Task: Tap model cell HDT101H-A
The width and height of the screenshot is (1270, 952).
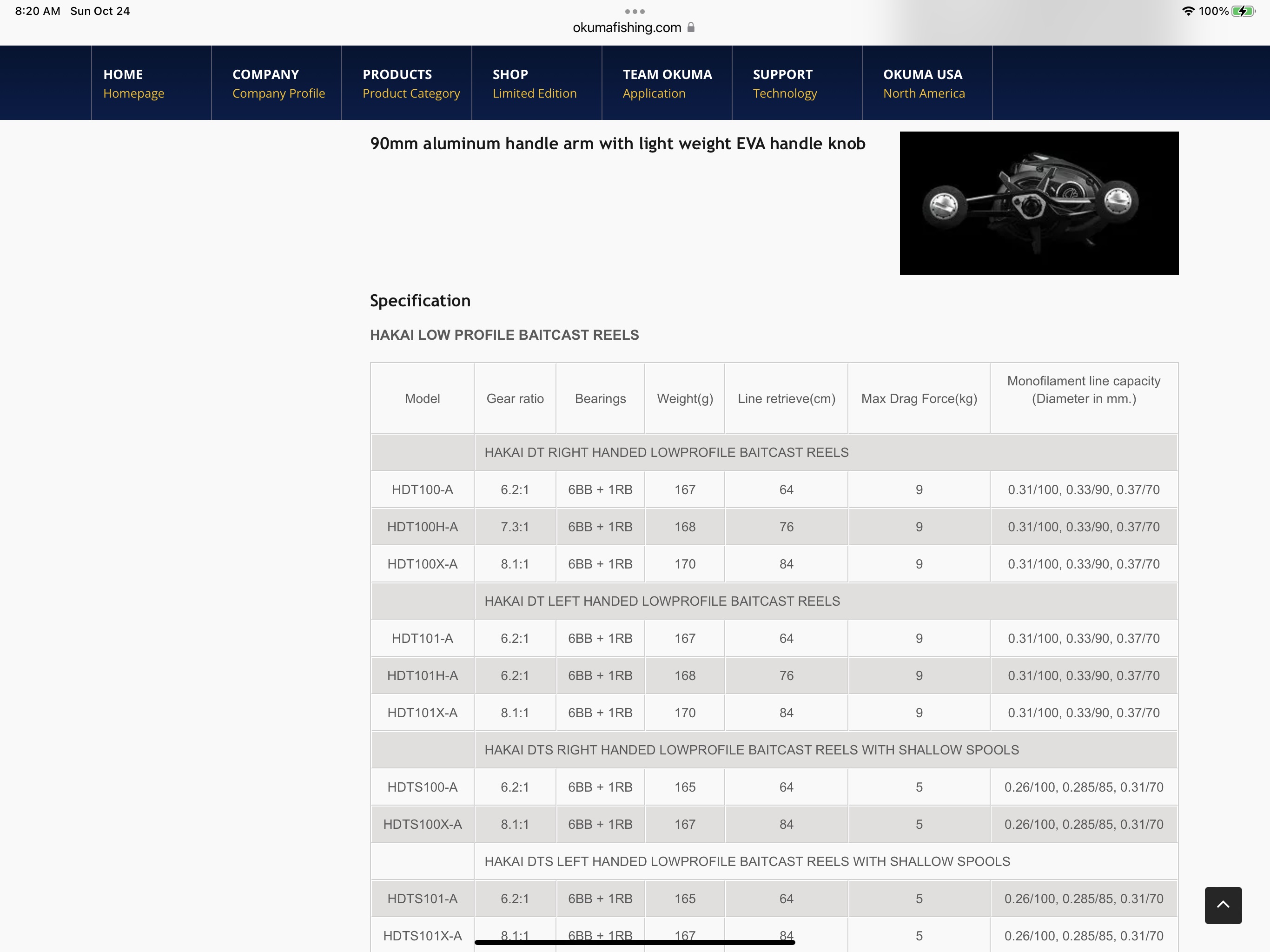Action: pyautogui.click(x=422, y=676)
